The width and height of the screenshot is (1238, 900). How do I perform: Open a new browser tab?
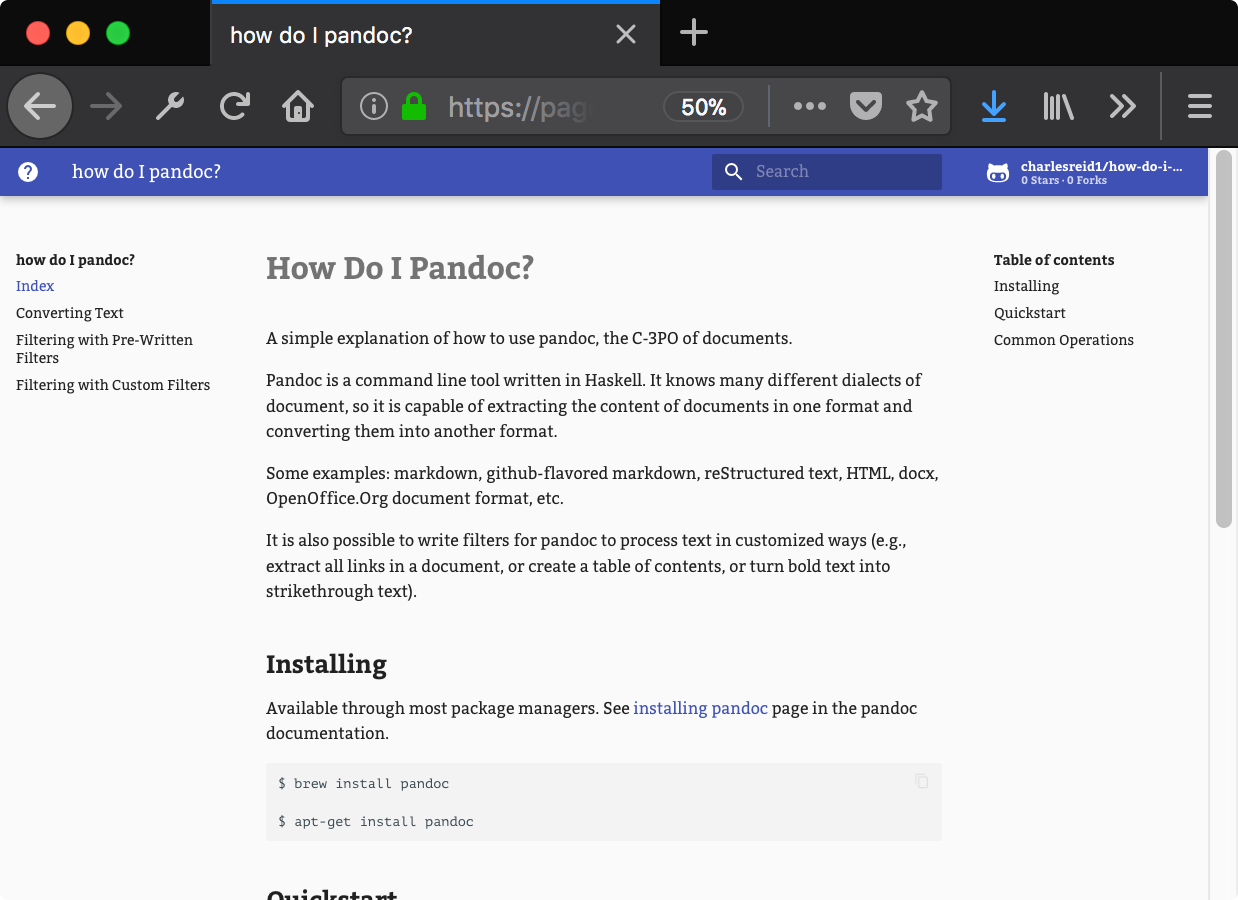click(x=694, y=34)
